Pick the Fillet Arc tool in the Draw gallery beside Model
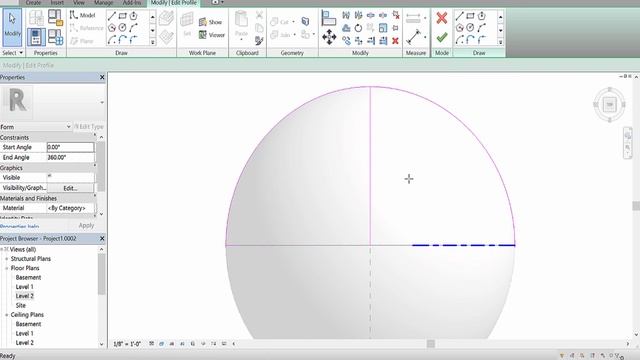 pos(133,40)
